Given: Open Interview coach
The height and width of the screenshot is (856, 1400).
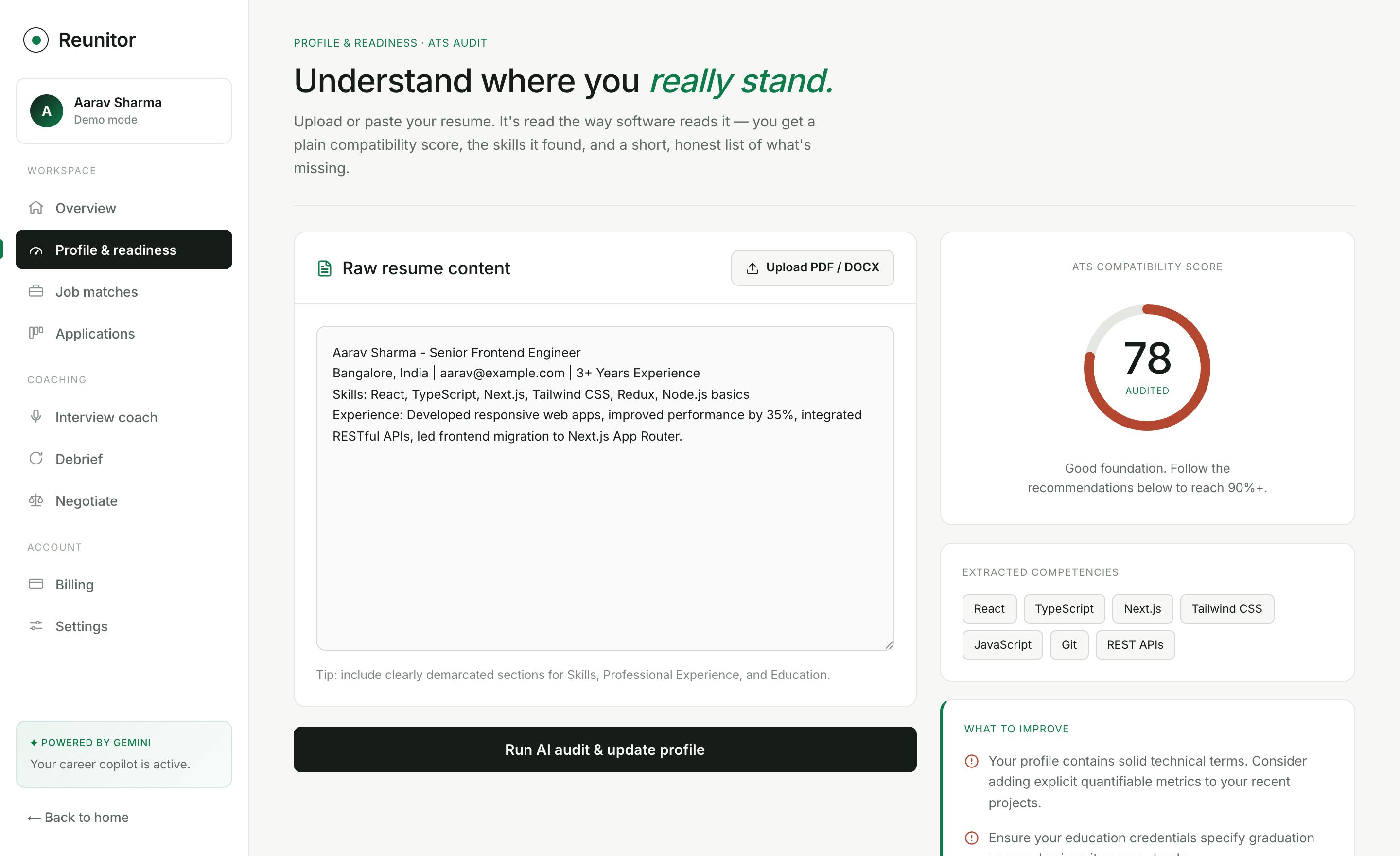Looking at the screenshot, I should [x=124, y=417].
